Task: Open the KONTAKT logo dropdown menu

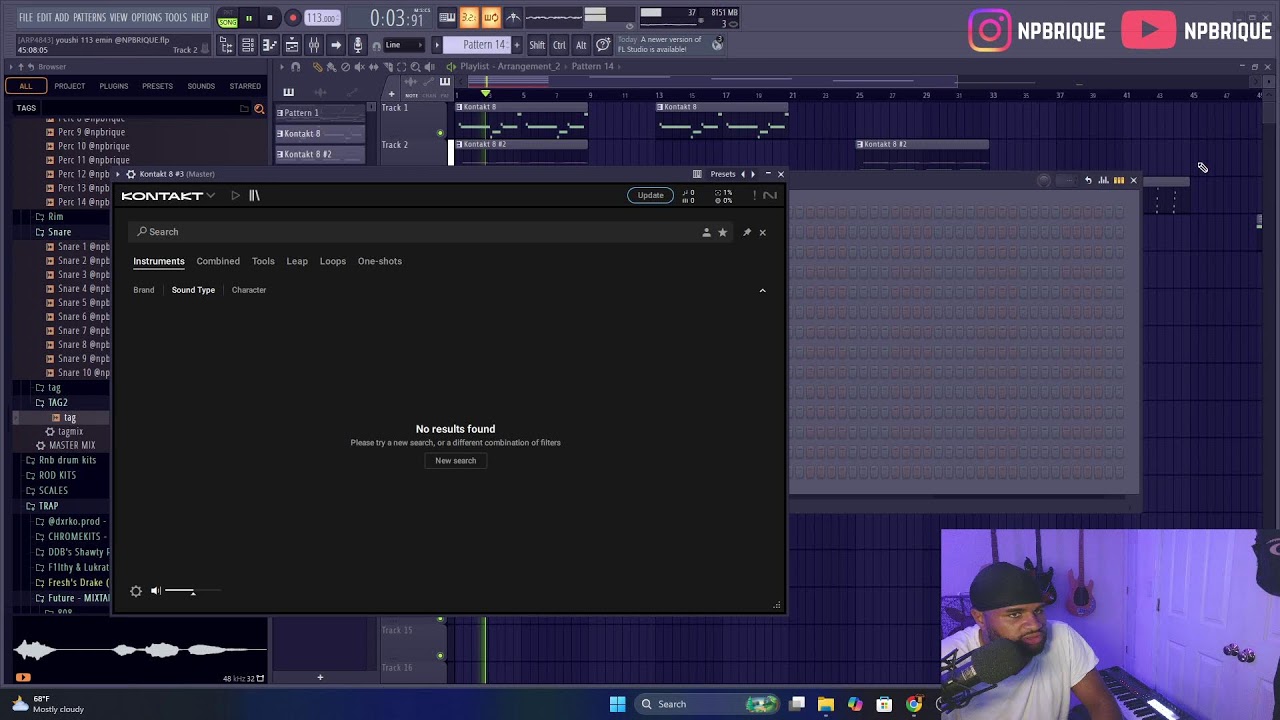Action: (x=168, y=196)
